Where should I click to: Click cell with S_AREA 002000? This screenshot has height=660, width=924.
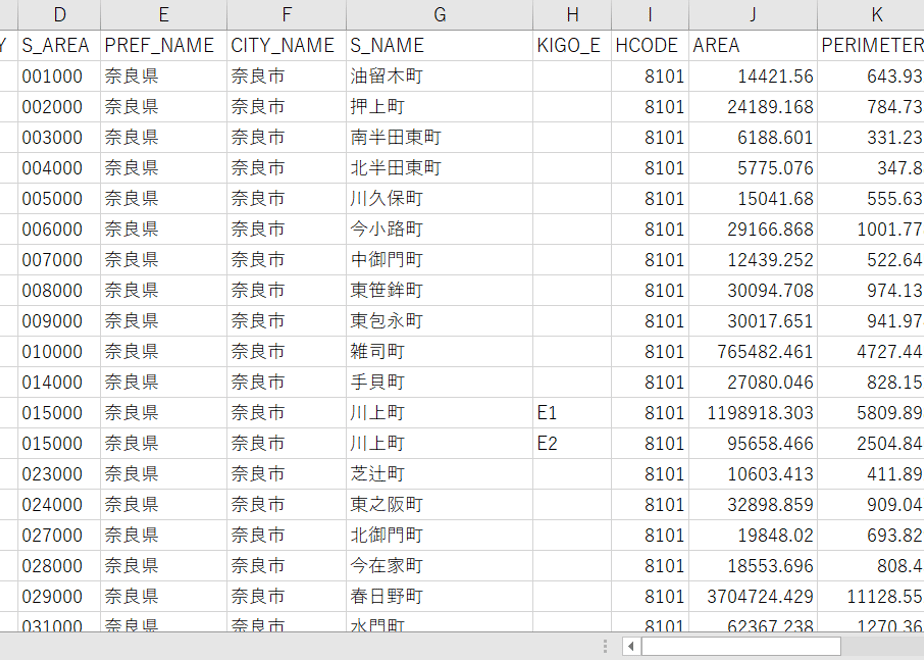[60, 107]
